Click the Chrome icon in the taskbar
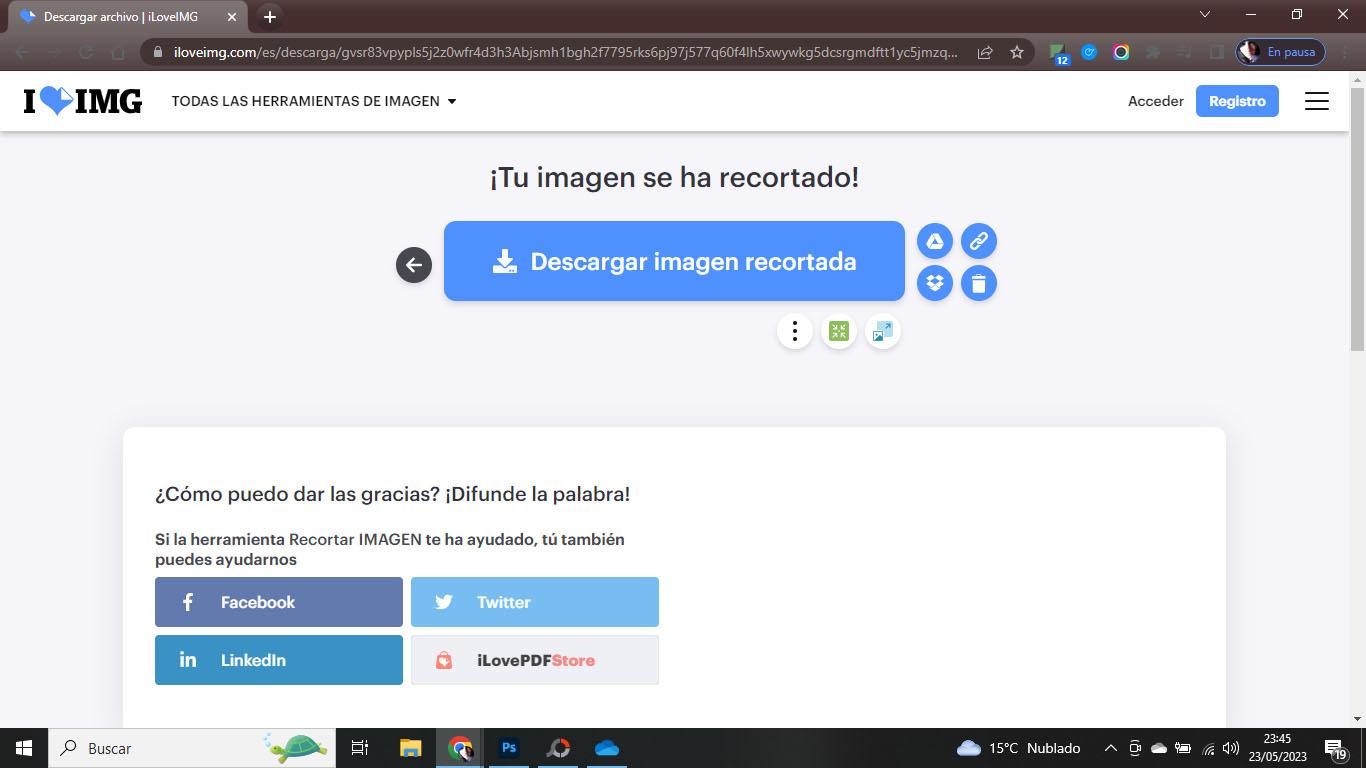The width and height of the screenshot is (1366, 768). pos(460,748)
